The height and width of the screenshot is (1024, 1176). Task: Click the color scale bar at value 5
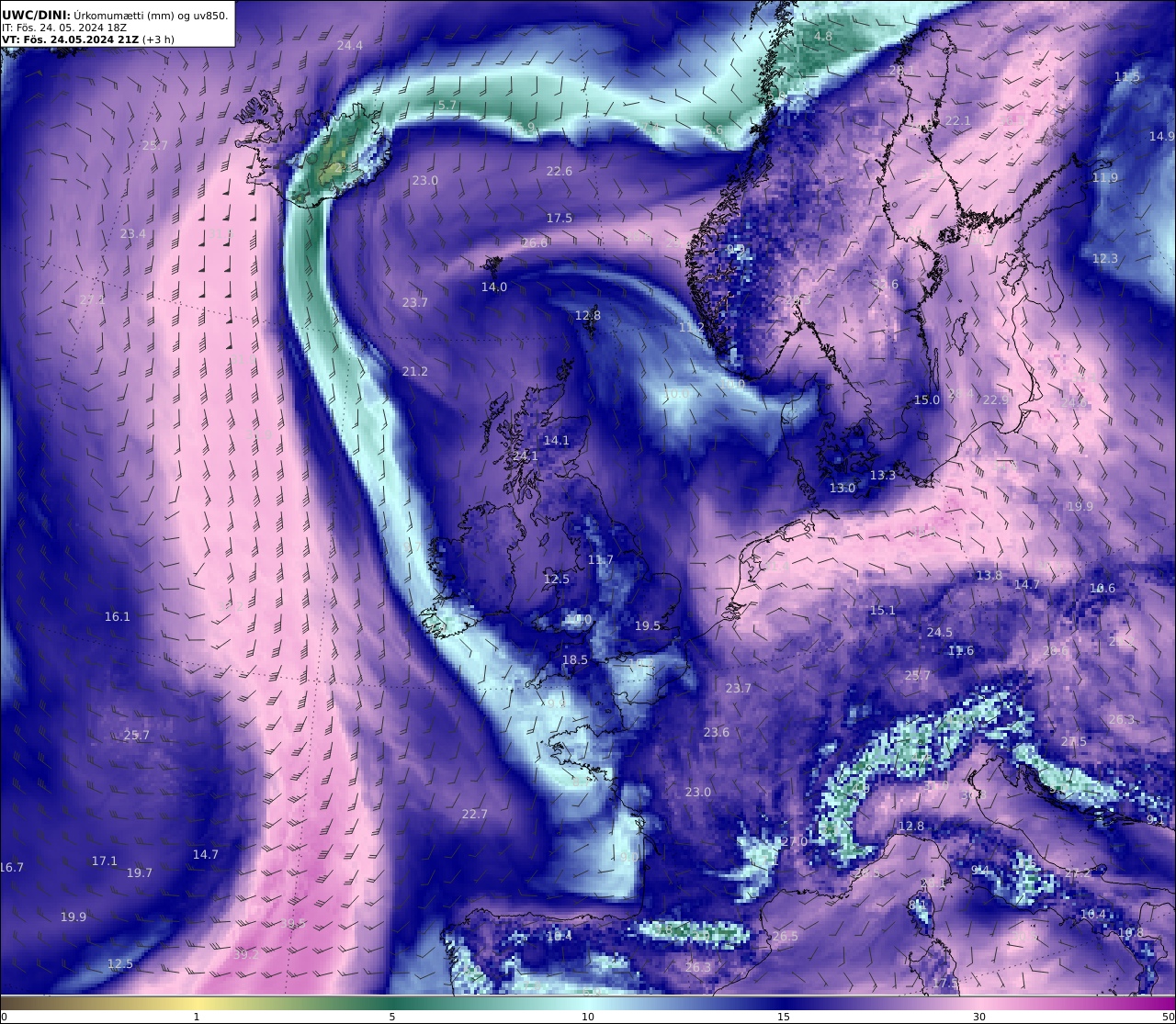pyautogui.click(x=392, y=1003)
